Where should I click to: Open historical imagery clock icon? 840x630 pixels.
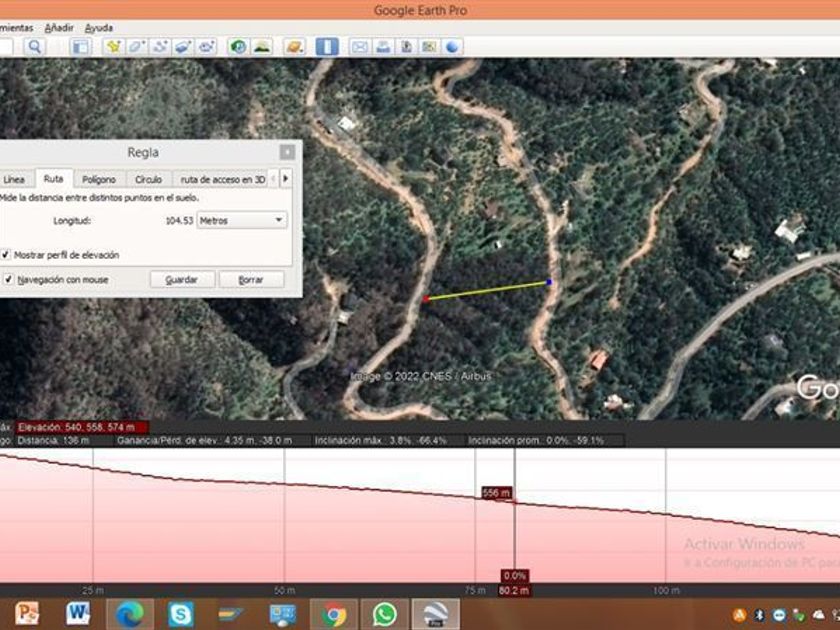pyautogui.click(x=238, y=46)
